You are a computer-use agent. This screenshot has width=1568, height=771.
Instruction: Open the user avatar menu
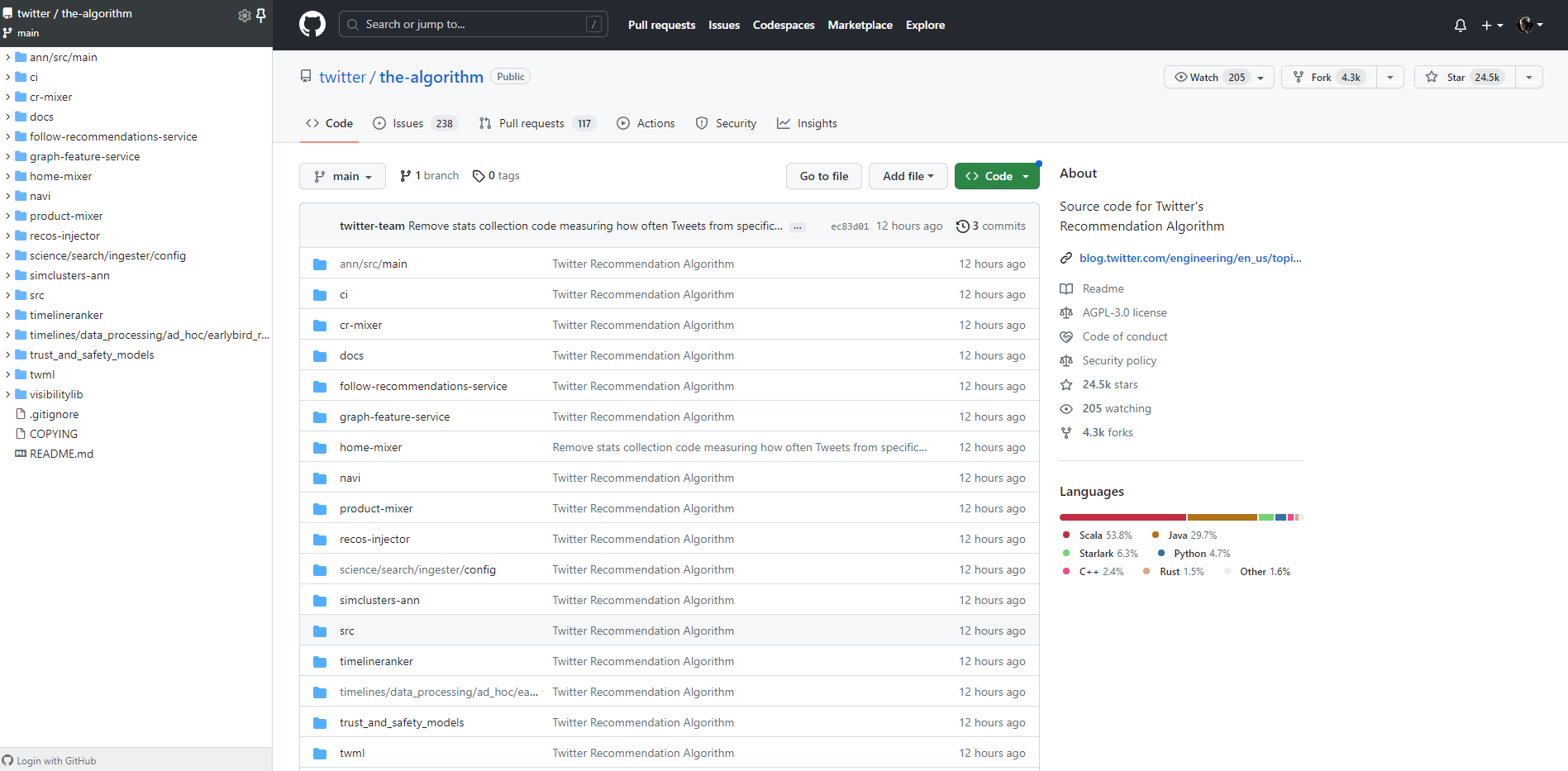click(1530, 25)
